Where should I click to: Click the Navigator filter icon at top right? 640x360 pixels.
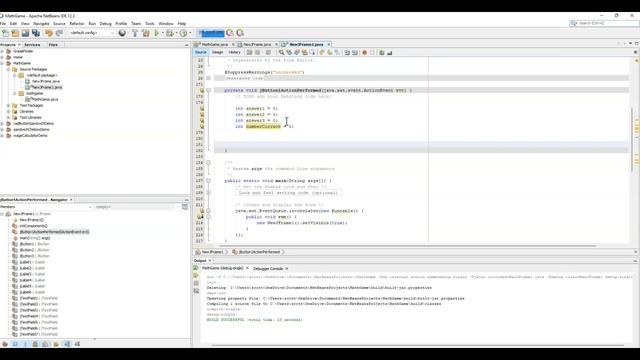(185, 207)
